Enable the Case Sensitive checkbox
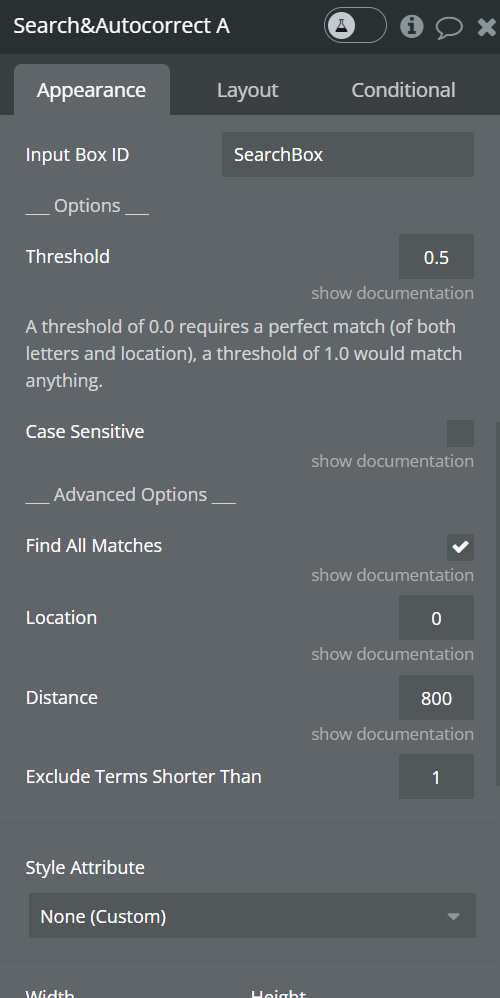 pyautogui.click(x=461, y=433)
